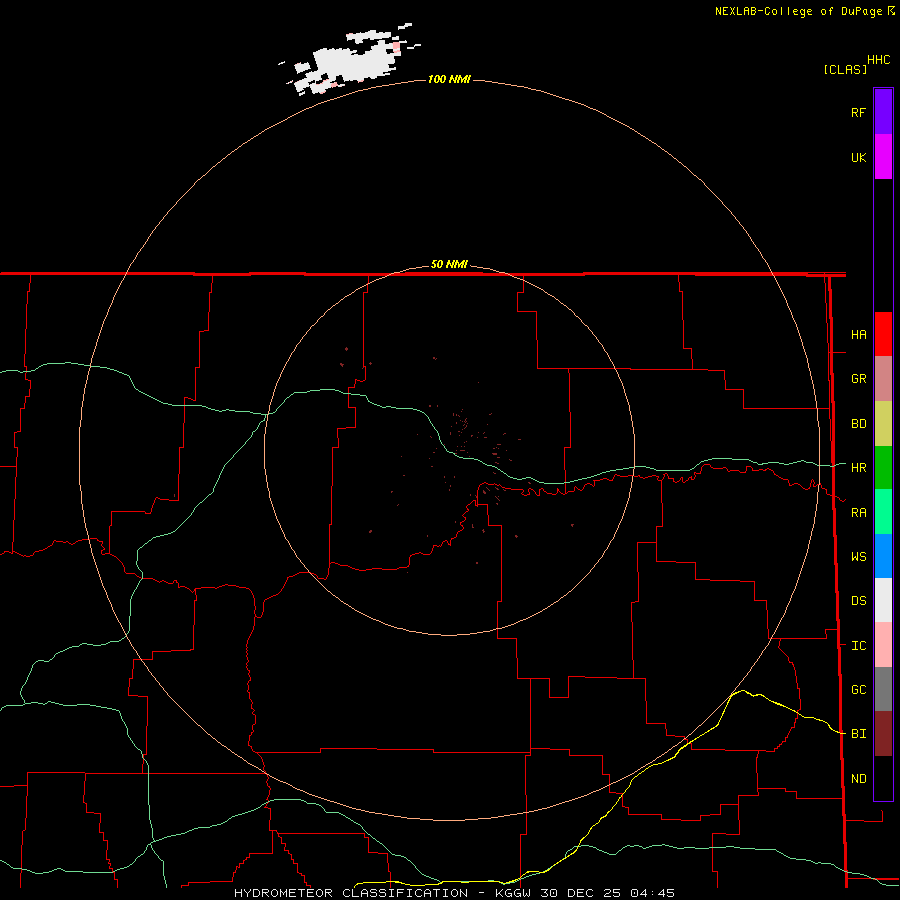Viewport: 900px width, 900px height.
Task: Click the ND black legend swatch
Action: [883, 778]
